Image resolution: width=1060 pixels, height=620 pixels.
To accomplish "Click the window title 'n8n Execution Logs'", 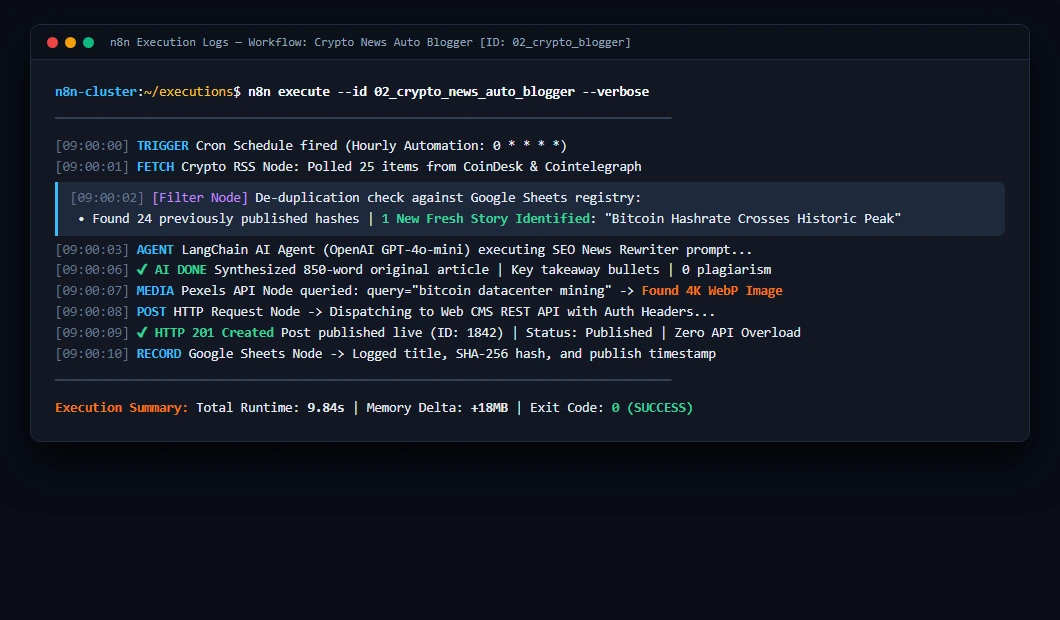I will tap(169, 42).
